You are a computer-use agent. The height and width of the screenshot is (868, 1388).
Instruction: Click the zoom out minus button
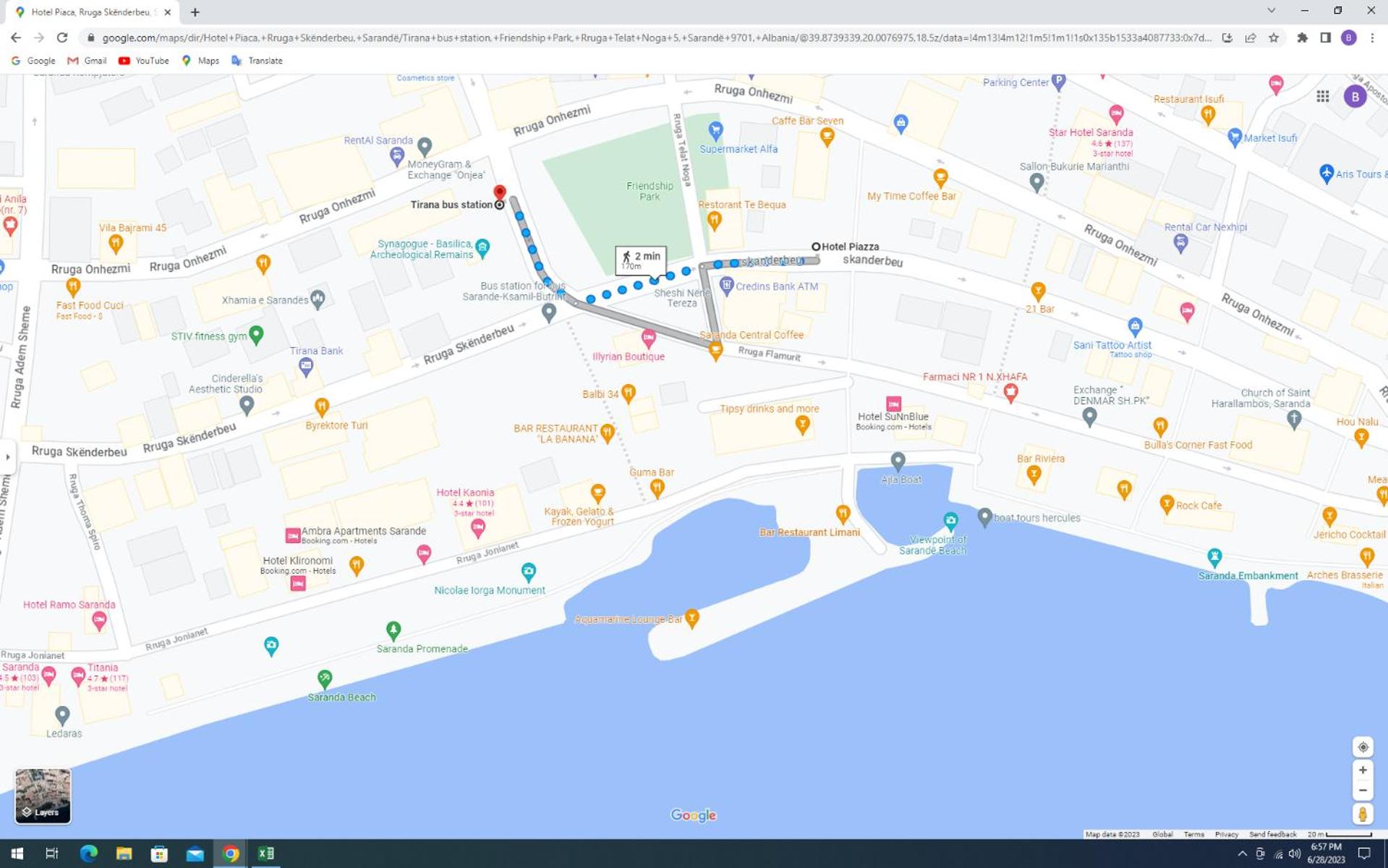click(1362, 791)
